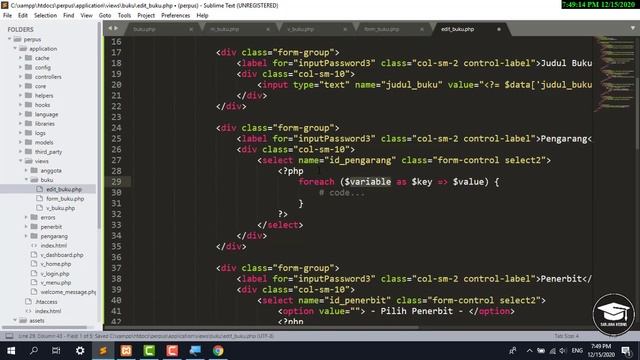The image size is (640, 360).
Task: Open the Goto menu
Action: pos(105,16)
